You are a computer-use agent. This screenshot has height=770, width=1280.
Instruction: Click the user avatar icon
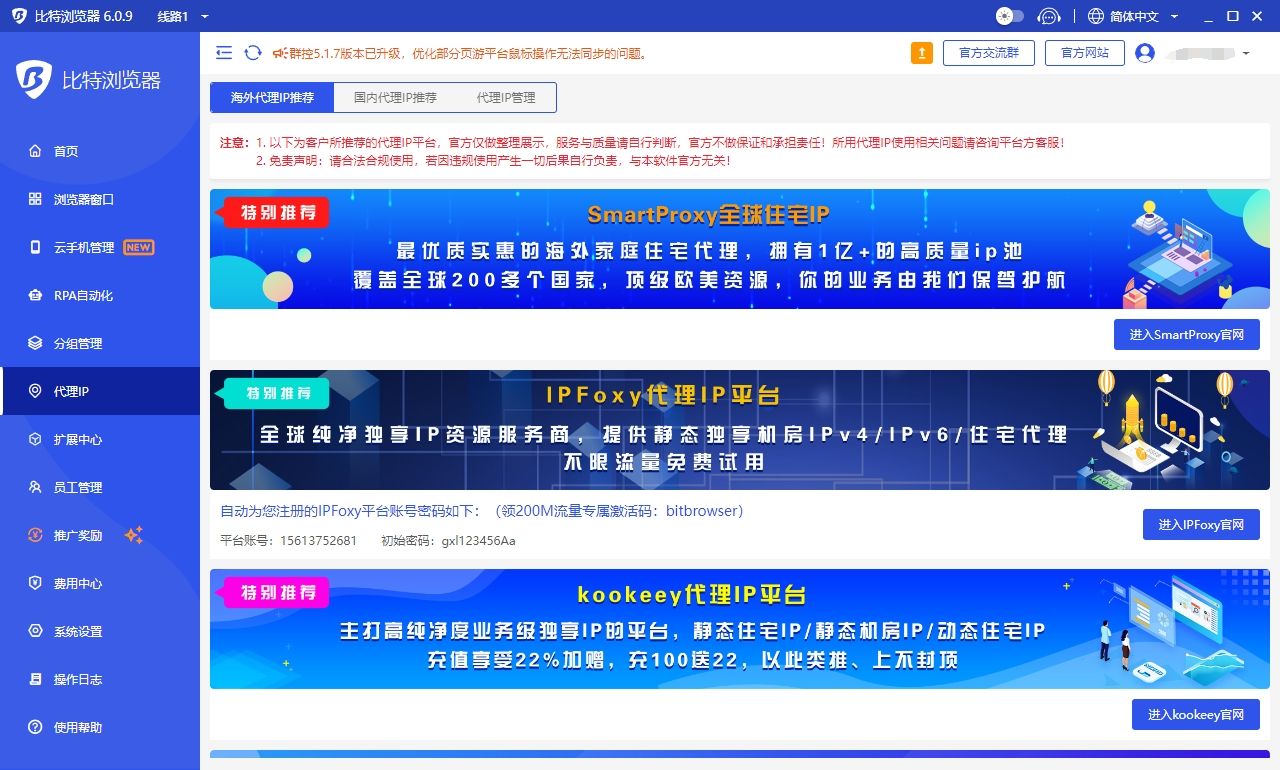(1146, 53)
